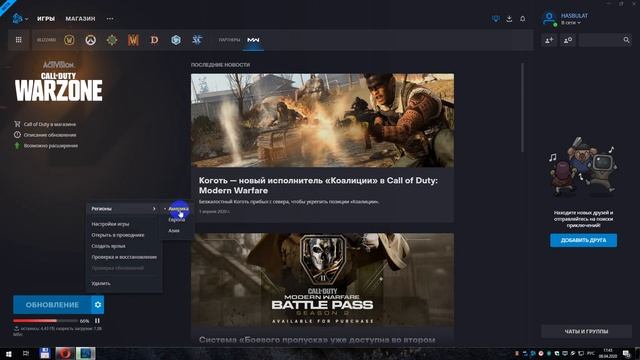Open the game options gear
The height and width of the screenshot is (360, 640).
[x=98, y=305]
